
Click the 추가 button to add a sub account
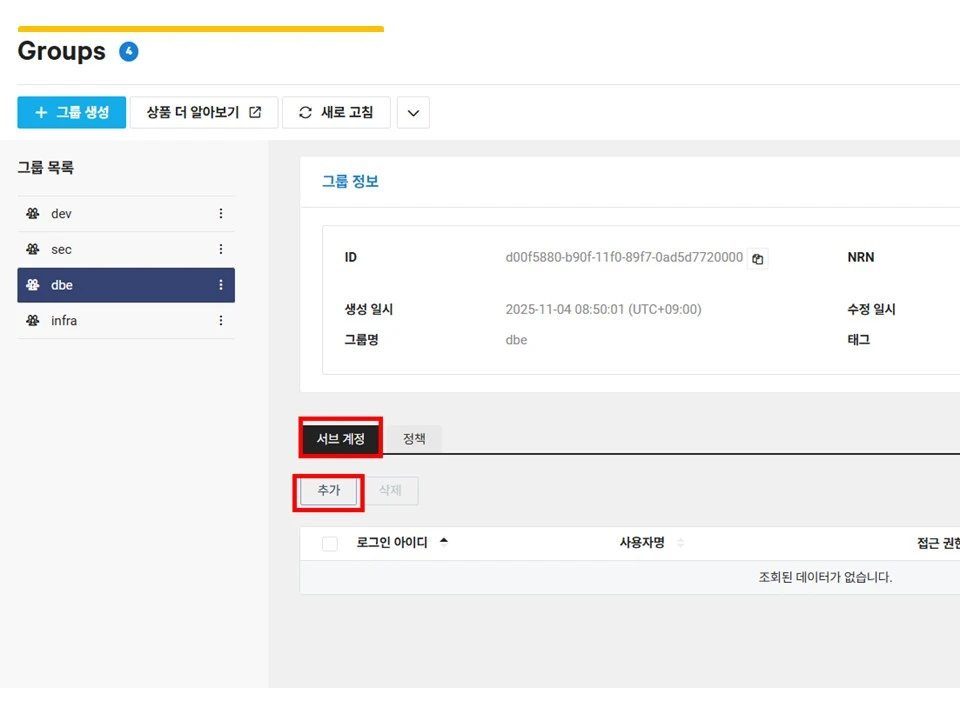pos(328,491)
